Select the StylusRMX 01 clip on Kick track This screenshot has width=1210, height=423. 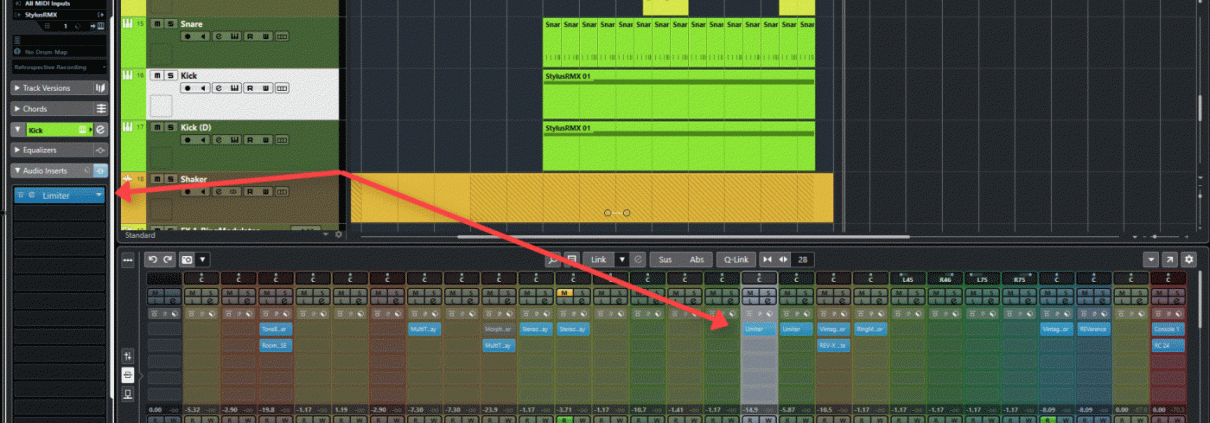coord(679,92)
